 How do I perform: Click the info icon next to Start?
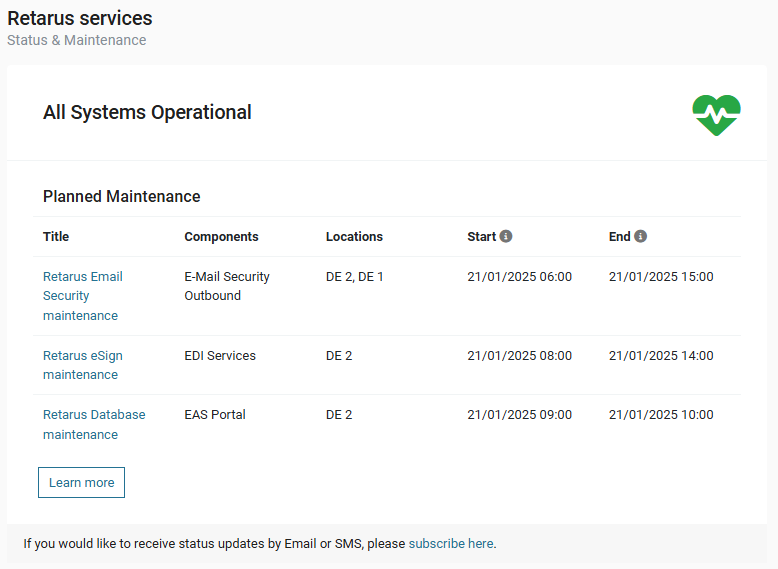click(506, 237)
